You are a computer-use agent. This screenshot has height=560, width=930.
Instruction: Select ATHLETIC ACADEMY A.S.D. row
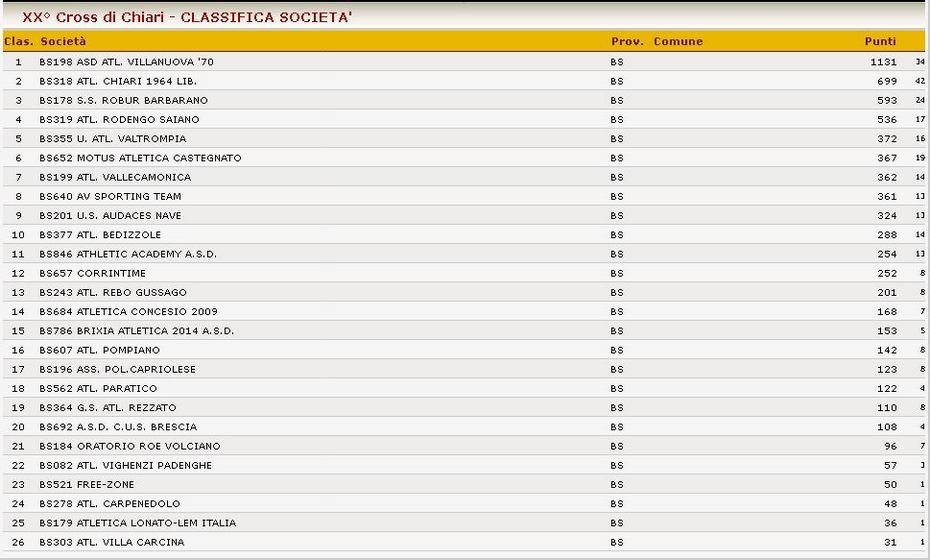click(x=465, y=254)
